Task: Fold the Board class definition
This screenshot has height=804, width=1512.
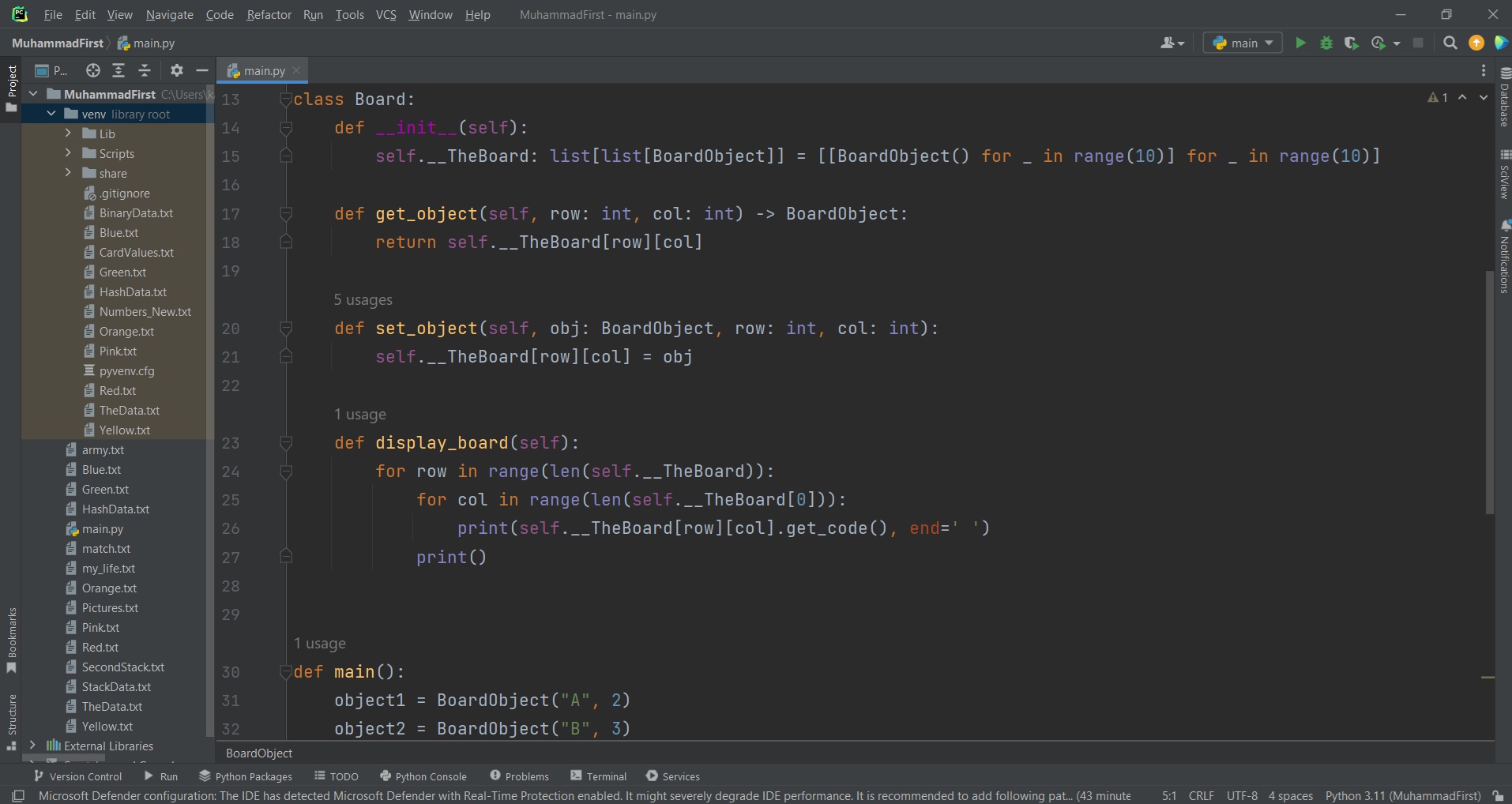Action: coord(286,100)
